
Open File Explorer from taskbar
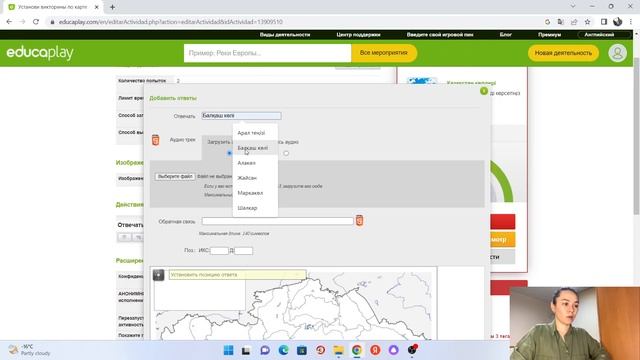338,350
